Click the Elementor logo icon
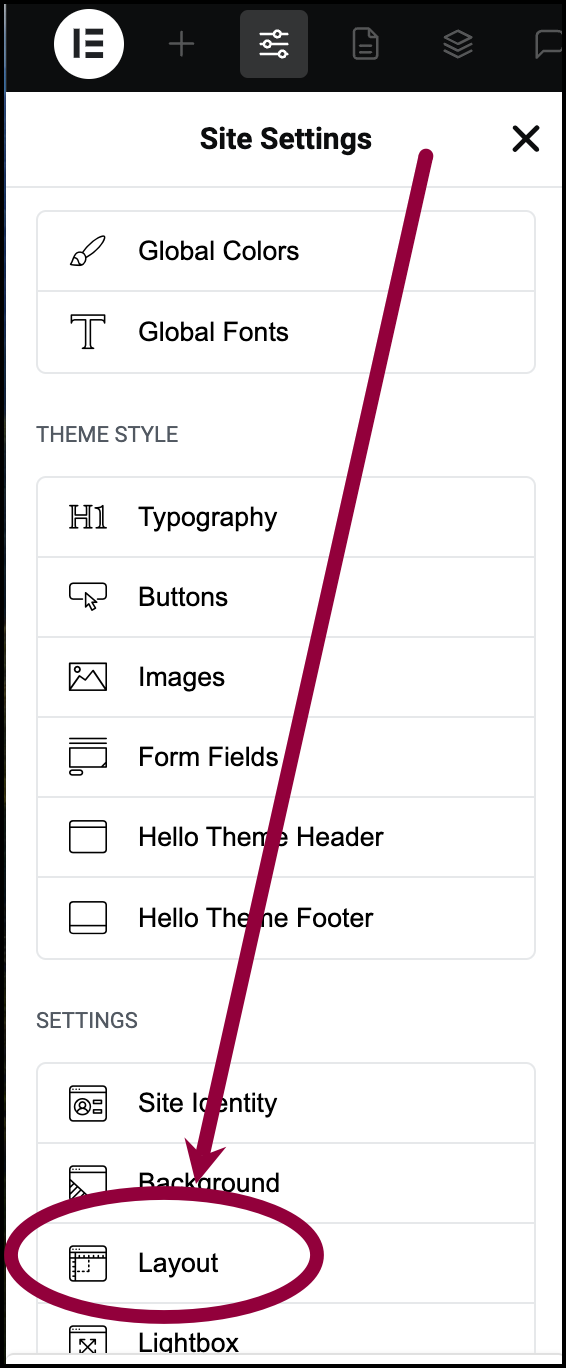This screenshot has width=566, height=1368. pyautogui.click(x=89, y=44)
